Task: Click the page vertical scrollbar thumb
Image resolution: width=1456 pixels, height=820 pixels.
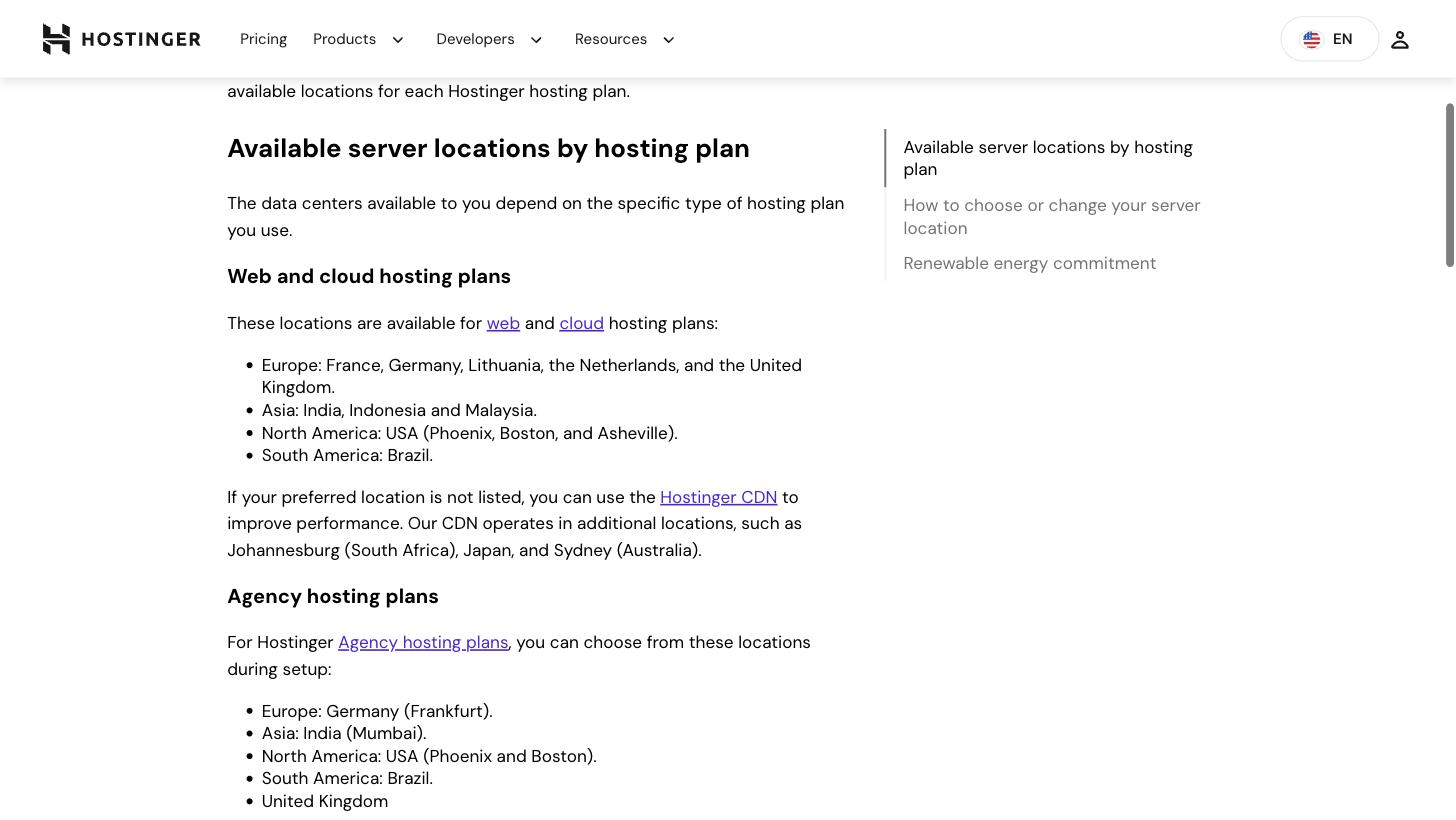Action: pyautogui.click(x=1449, y=185)
